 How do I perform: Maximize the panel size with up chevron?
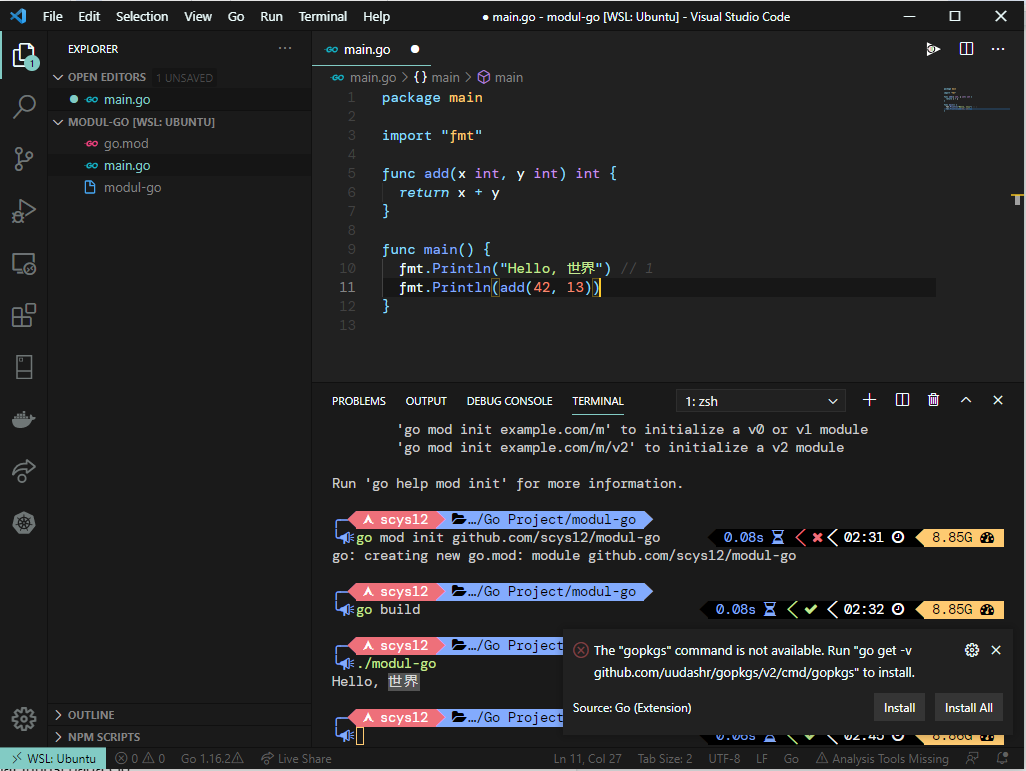pyautogui.click(x=966, y=400)
